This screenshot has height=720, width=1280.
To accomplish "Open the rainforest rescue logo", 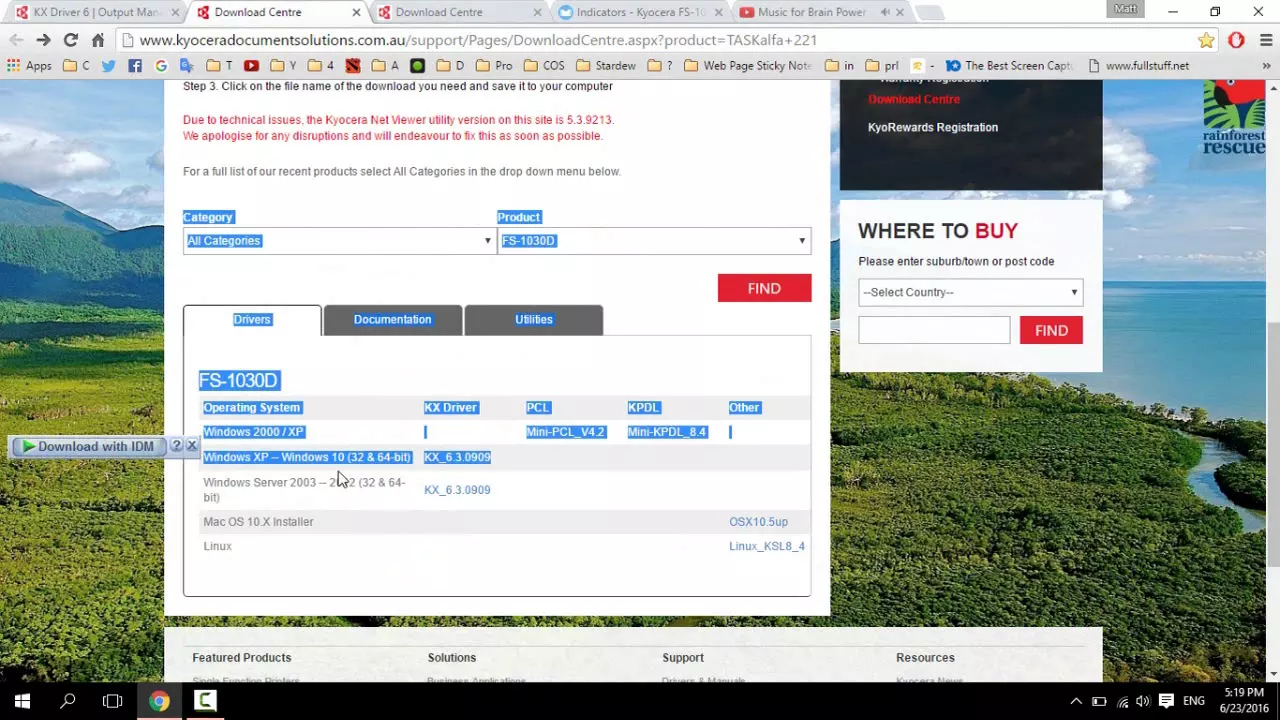I will click(1234, 118).
